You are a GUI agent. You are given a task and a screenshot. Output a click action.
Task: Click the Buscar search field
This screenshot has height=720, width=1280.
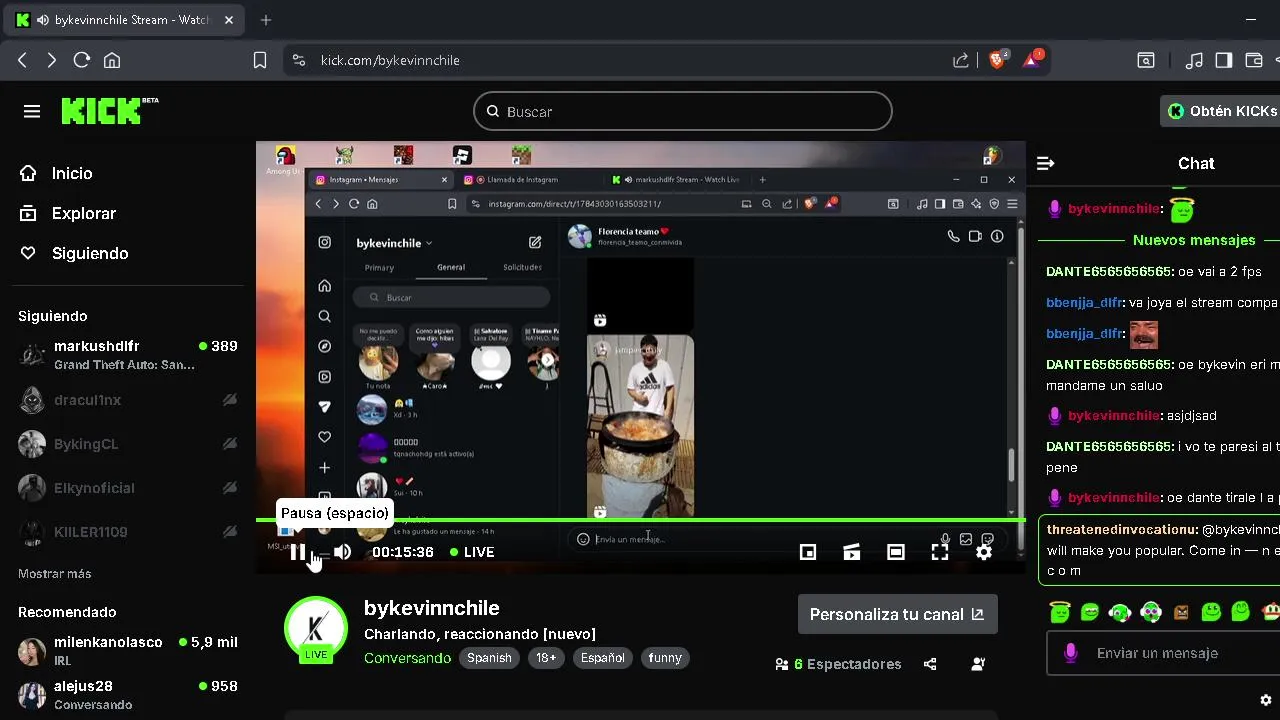tap(682, 111)
